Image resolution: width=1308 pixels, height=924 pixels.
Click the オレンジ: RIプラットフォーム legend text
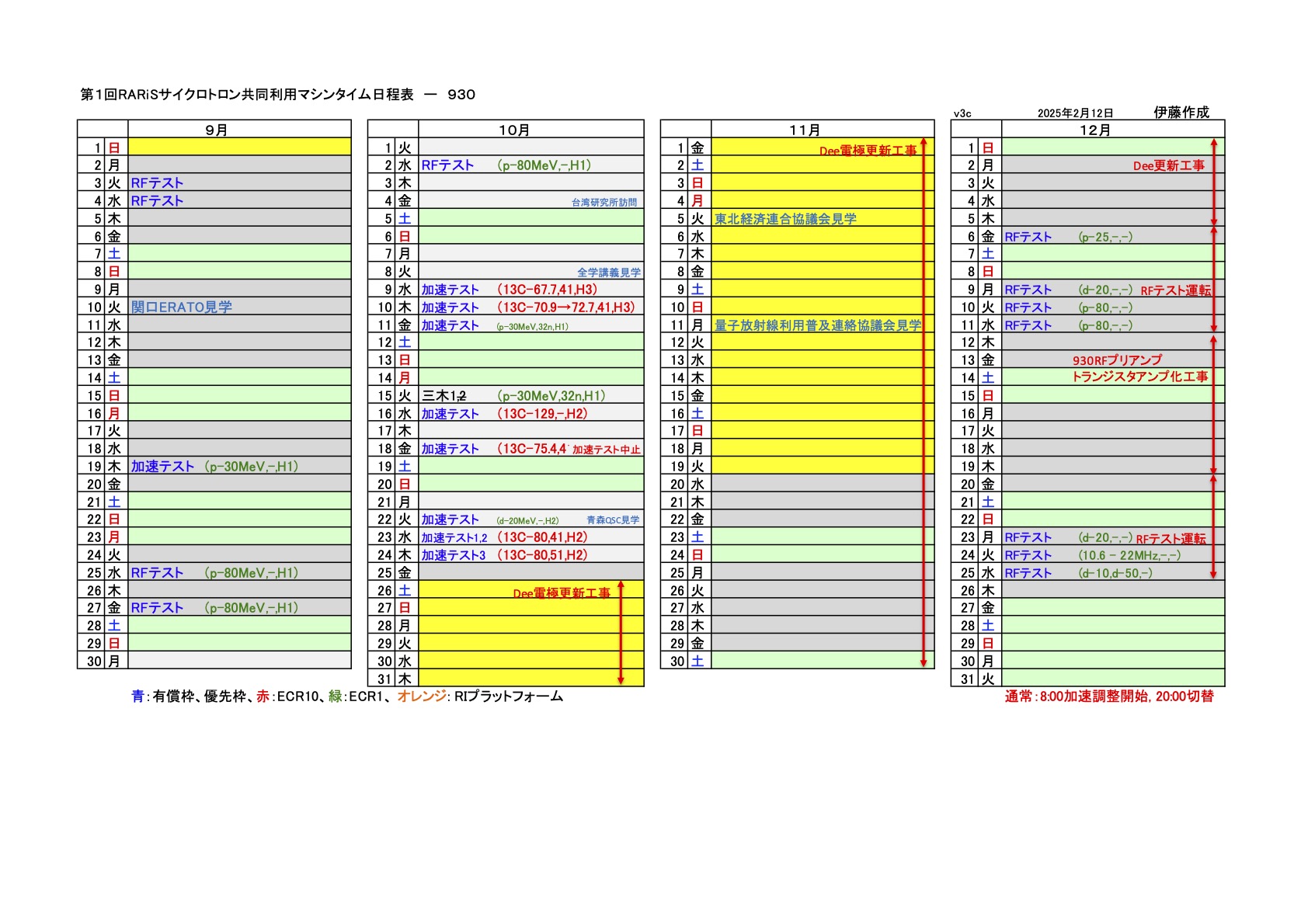pyautogui.click(x=480, y=696)
